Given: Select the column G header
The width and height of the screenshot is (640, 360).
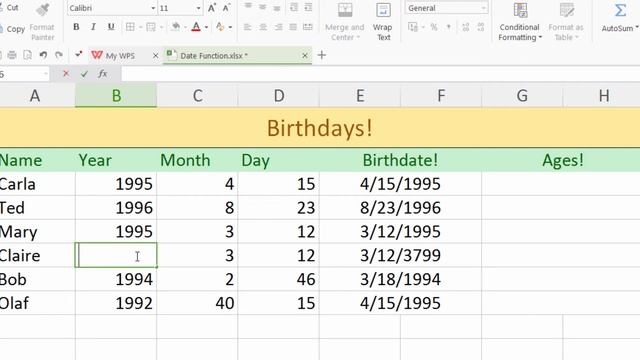Looking at the screenshot, I should pyautogui.click(x=522, y=96).
